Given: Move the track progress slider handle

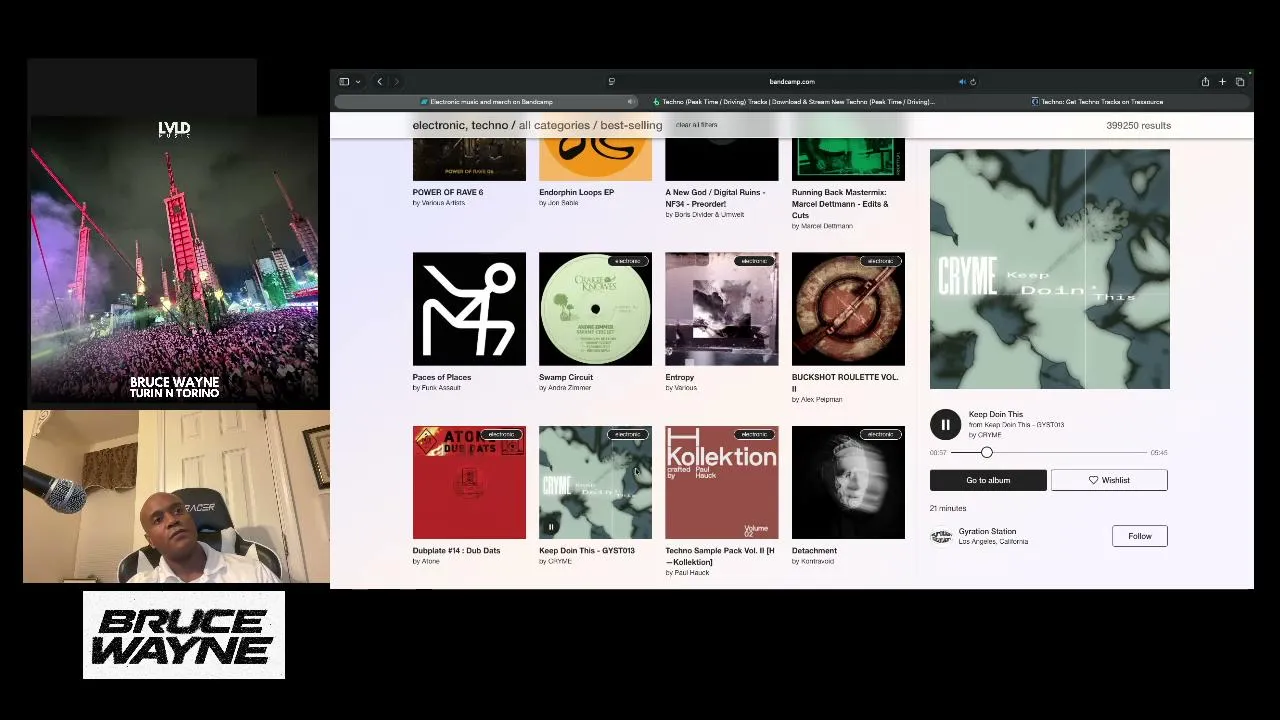Looking at the screenshot, I should [986, 453].
